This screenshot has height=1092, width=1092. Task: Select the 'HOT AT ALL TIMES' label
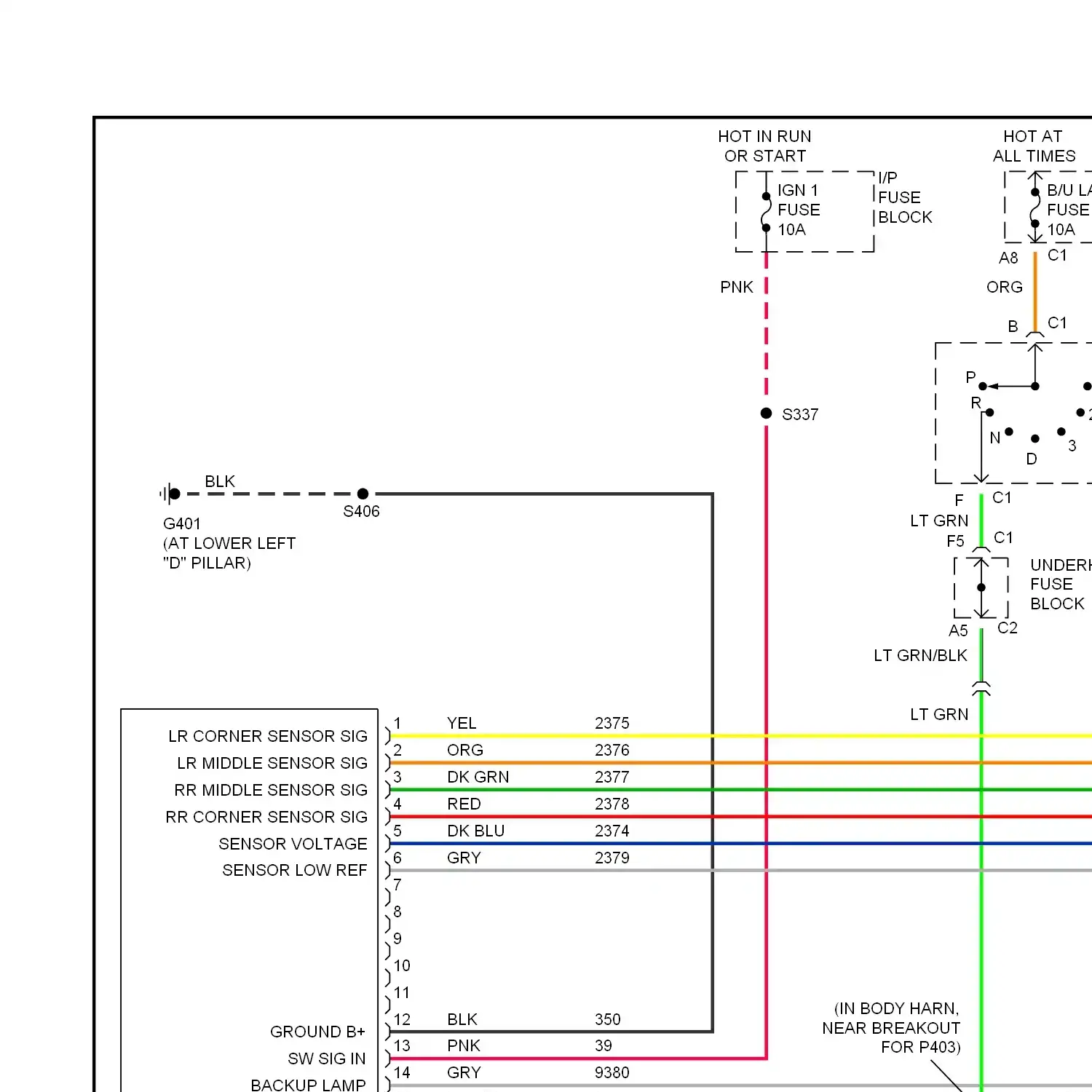pyautogui.click(x=1034, y=146)
